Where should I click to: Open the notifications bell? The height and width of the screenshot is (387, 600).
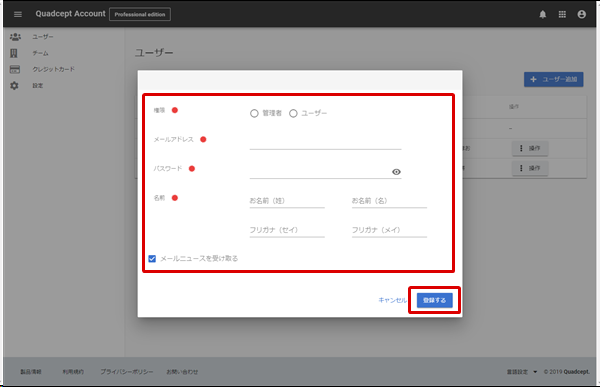(x=543, y=15)
